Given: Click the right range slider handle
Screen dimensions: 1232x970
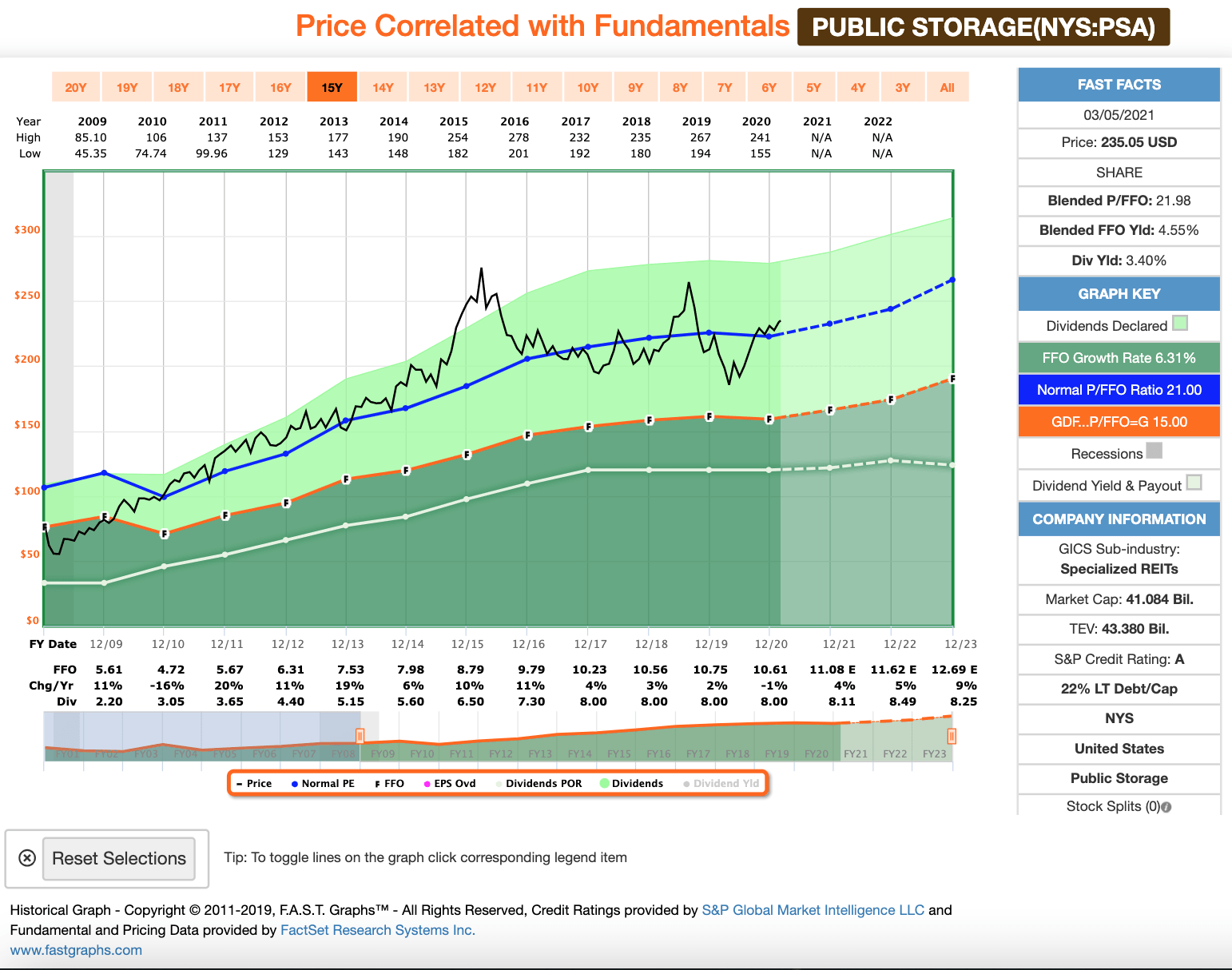Looking at the screenshot, I should click(952, 736).
